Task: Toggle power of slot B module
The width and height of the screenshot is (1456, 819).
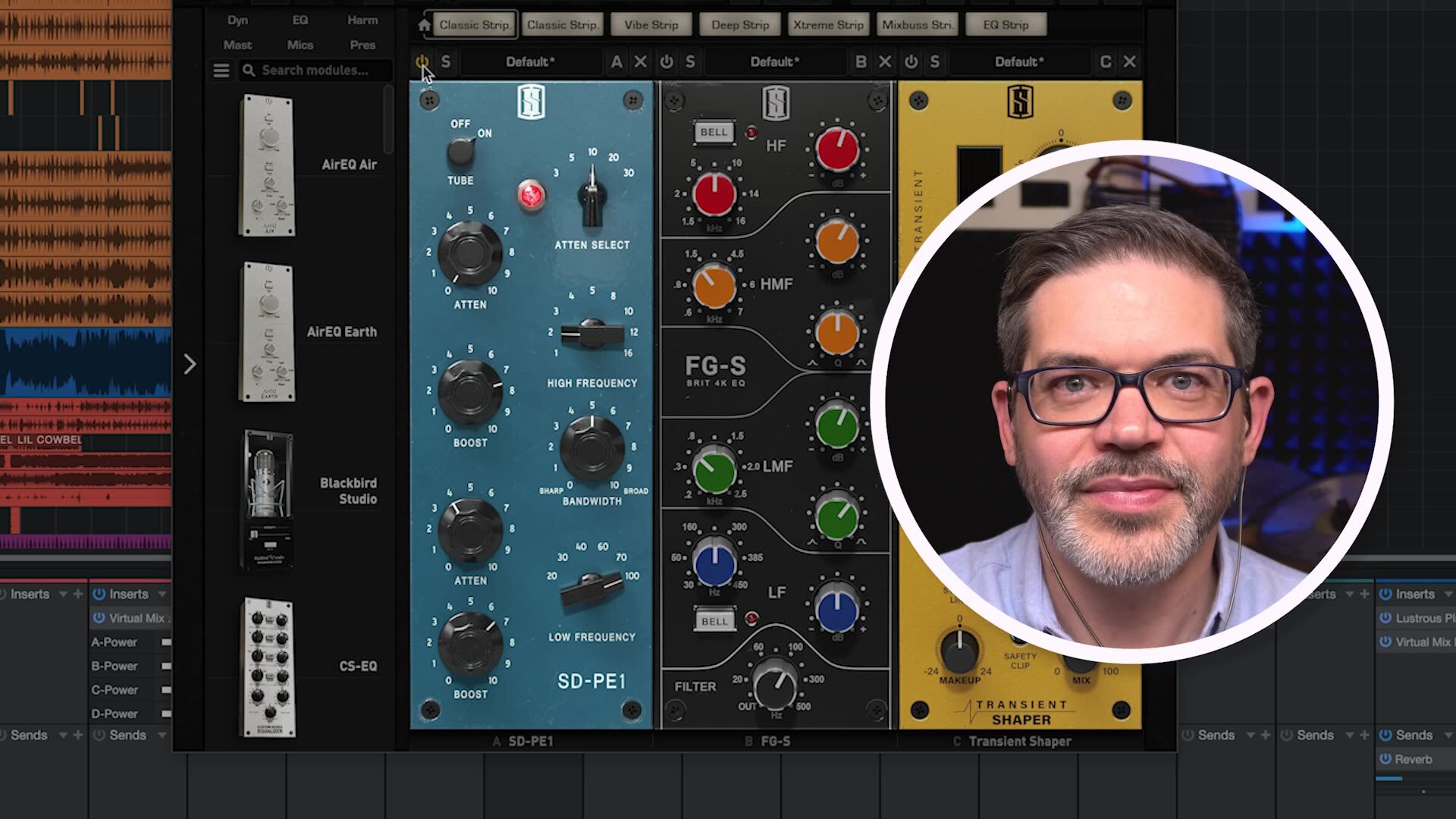Action: (667, 61)
